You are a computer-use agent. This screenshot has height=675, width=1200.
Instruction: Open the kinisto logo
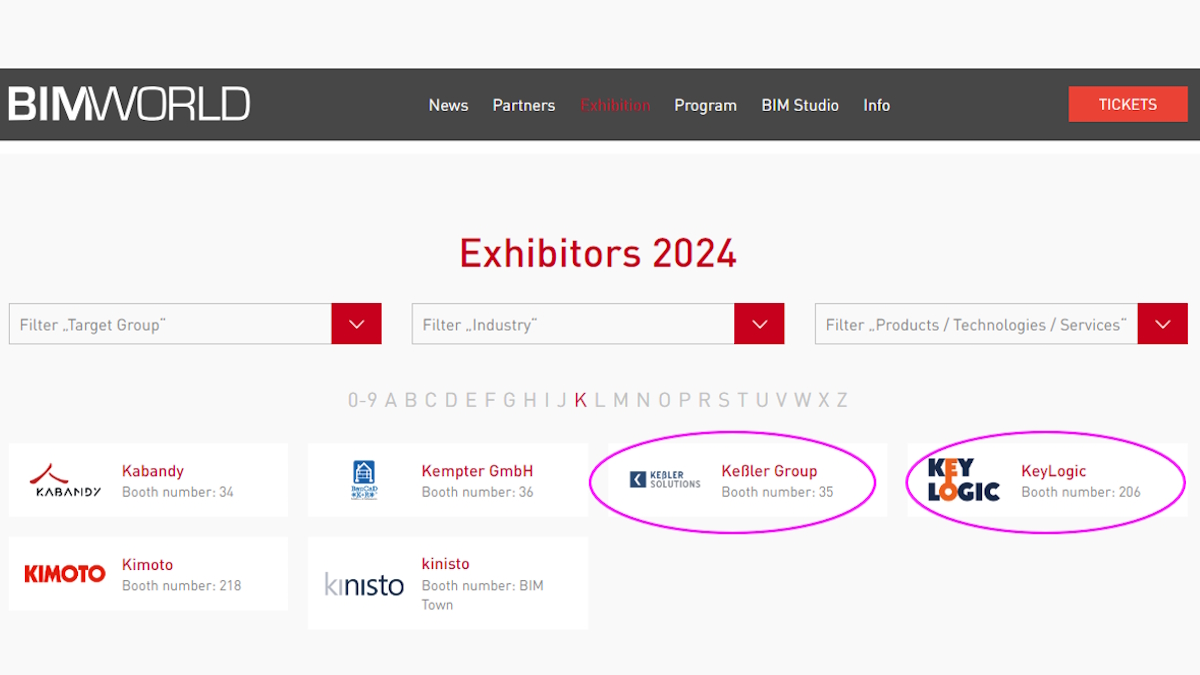tap(364, 584)
